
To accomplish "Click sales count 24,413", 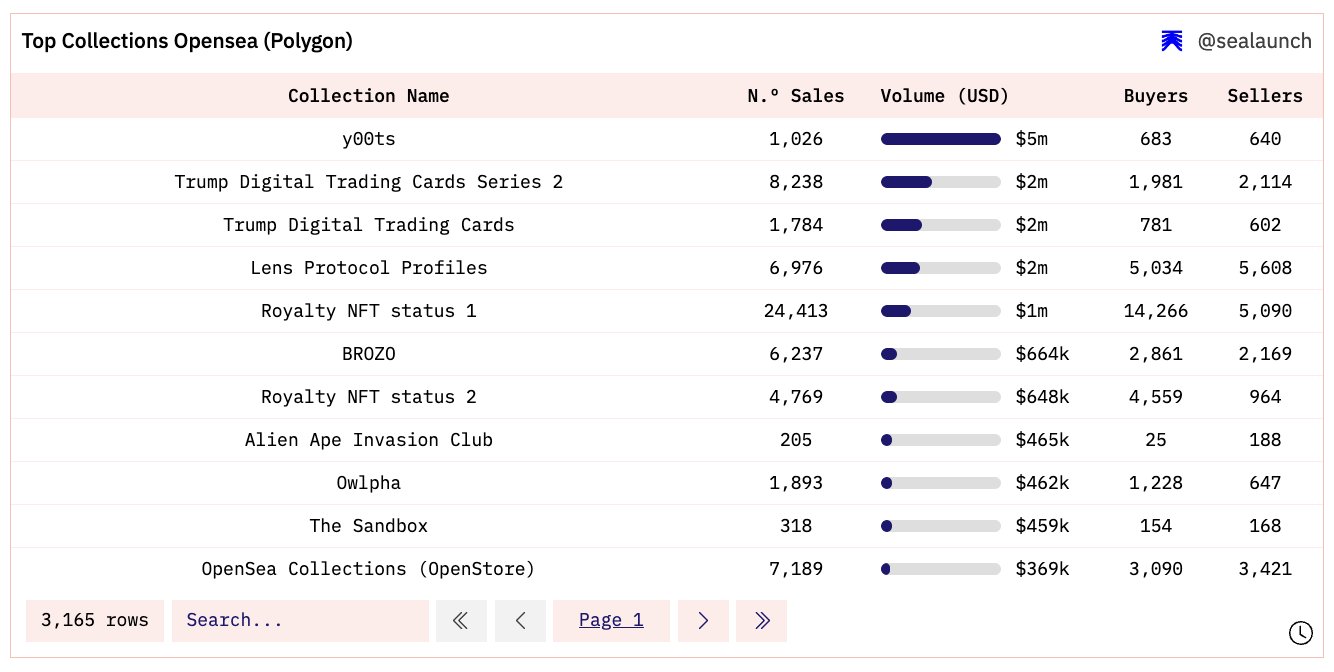I will coord(796,311).
